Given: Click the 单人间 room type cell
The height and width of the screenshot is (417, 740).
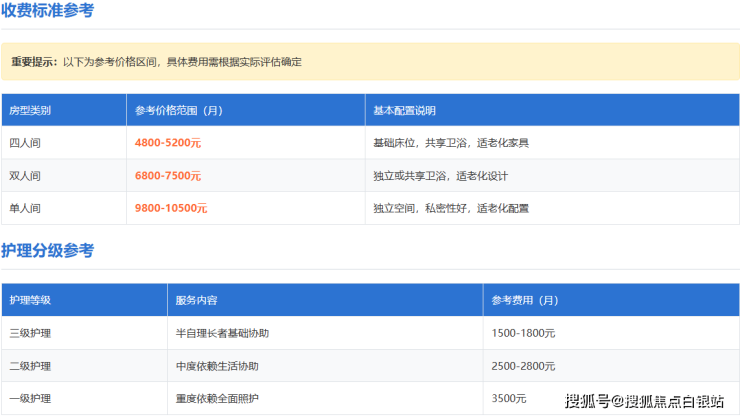Looking at the screenshot, I should pos(25,208).
